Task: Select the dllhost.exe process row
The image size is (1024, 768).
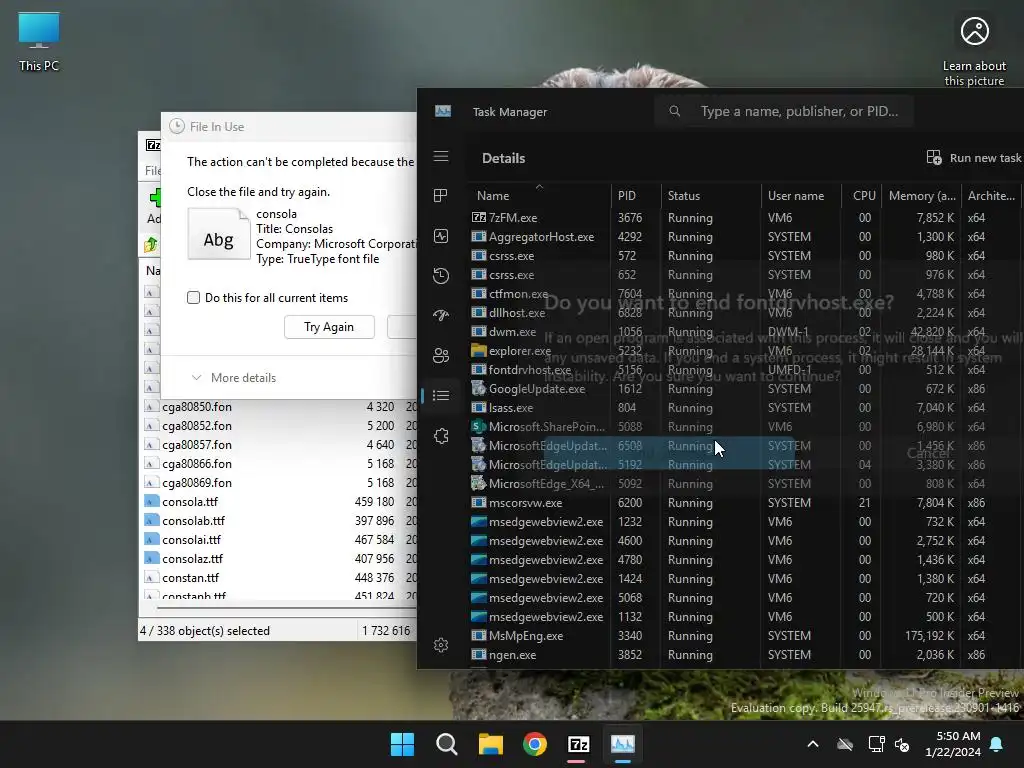Action: point(744,313)
